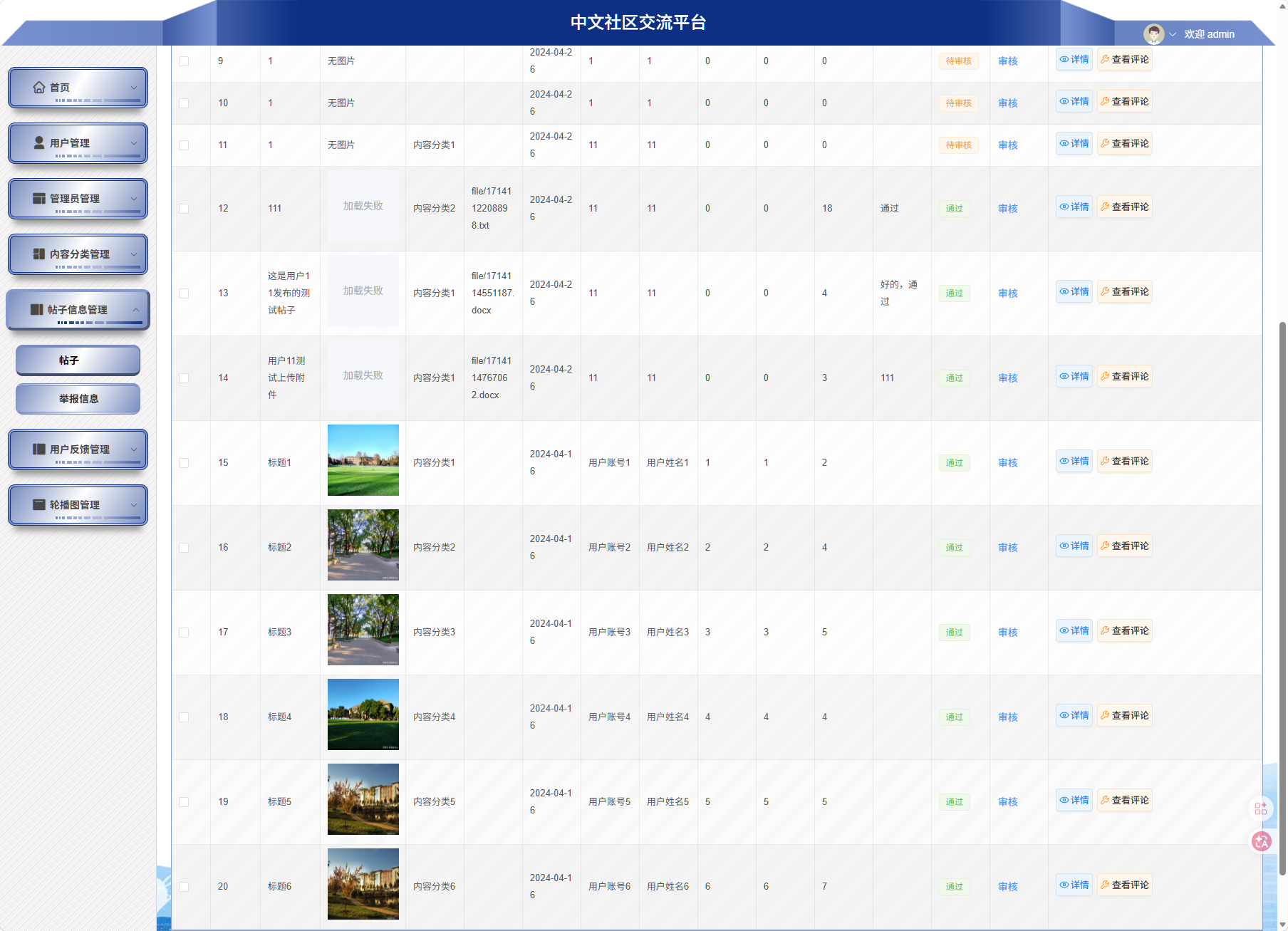Collapse 帖子信息管理 menu chevron
The width and height of the screenshot is (1288, 931).
click(x=136, y=310)
